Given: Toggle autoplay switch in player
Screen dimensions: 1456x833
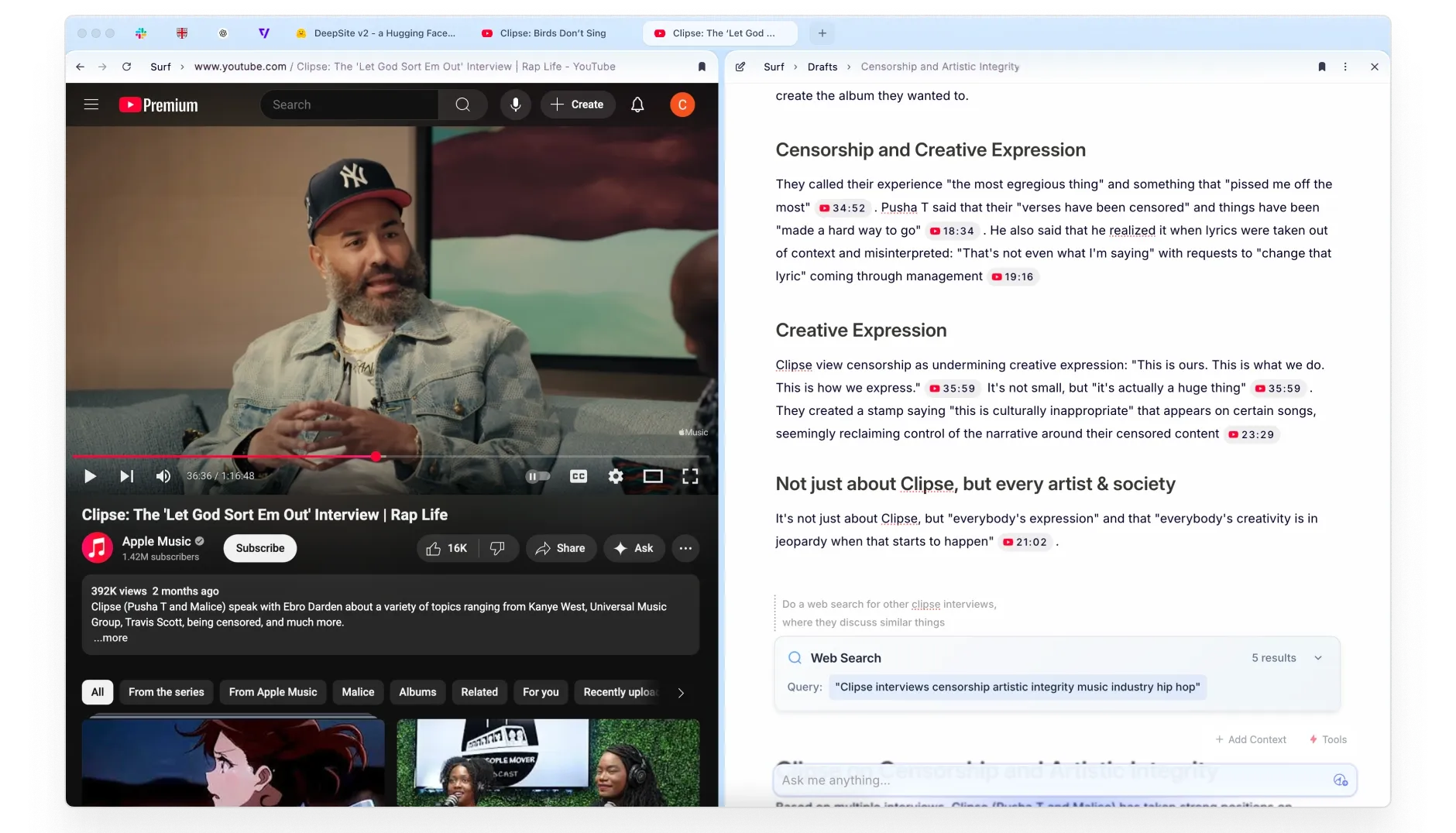Looking at the screenshot, I should pos(537,476).
